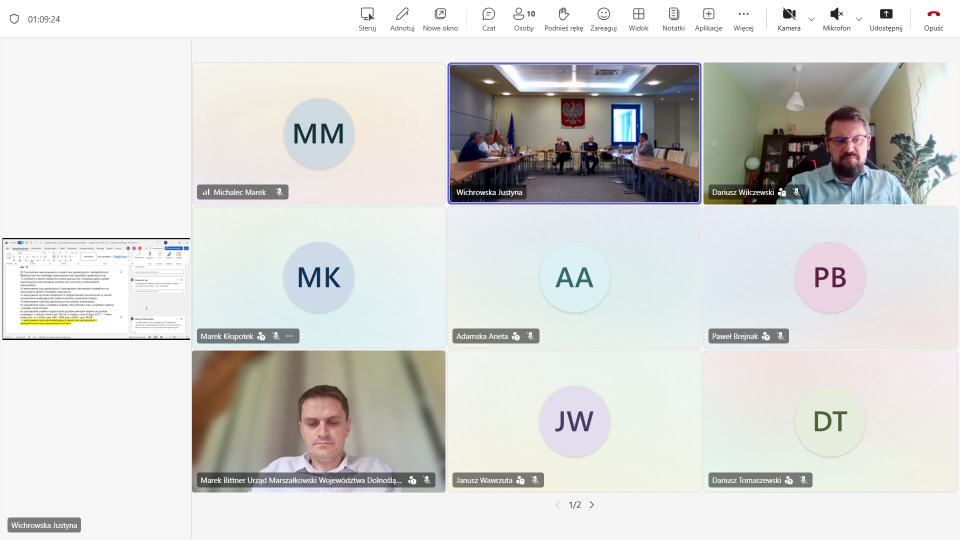
Task: Open the Czat panel
Action: pos(489,19)
